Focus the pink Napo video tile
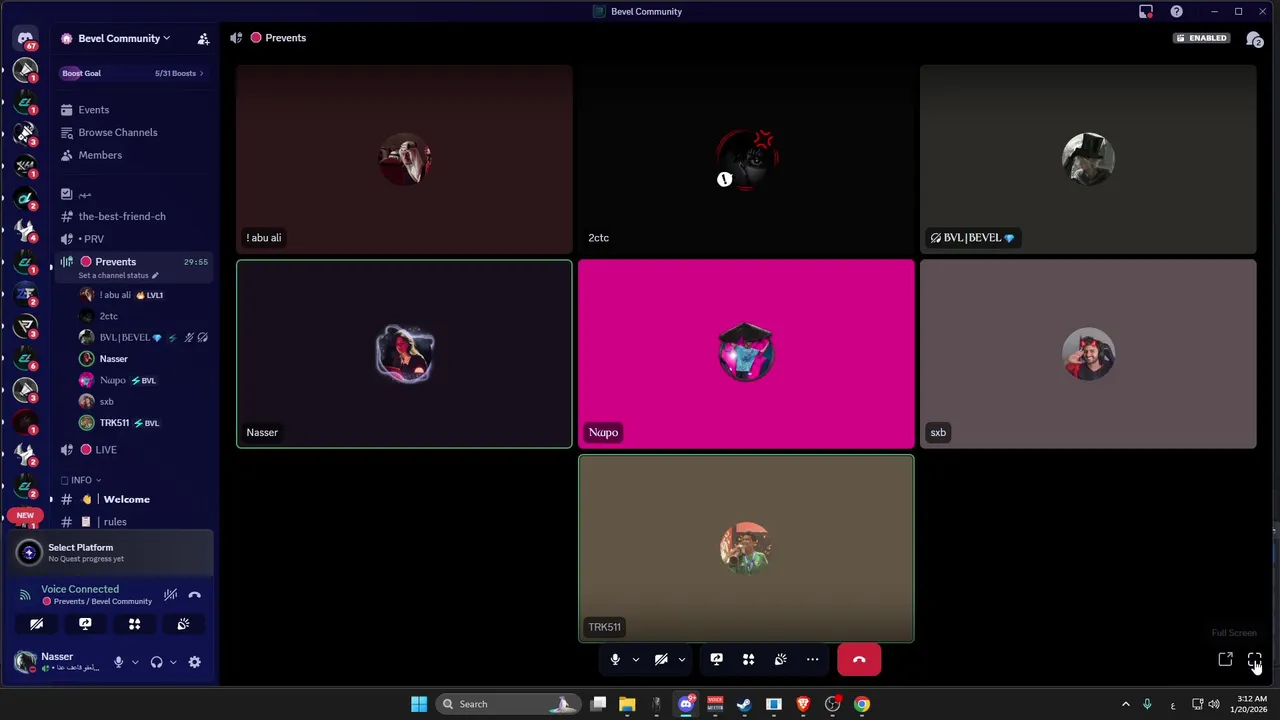The width and height of the screenshot is (1280, 720). click(x=746, y=354)
